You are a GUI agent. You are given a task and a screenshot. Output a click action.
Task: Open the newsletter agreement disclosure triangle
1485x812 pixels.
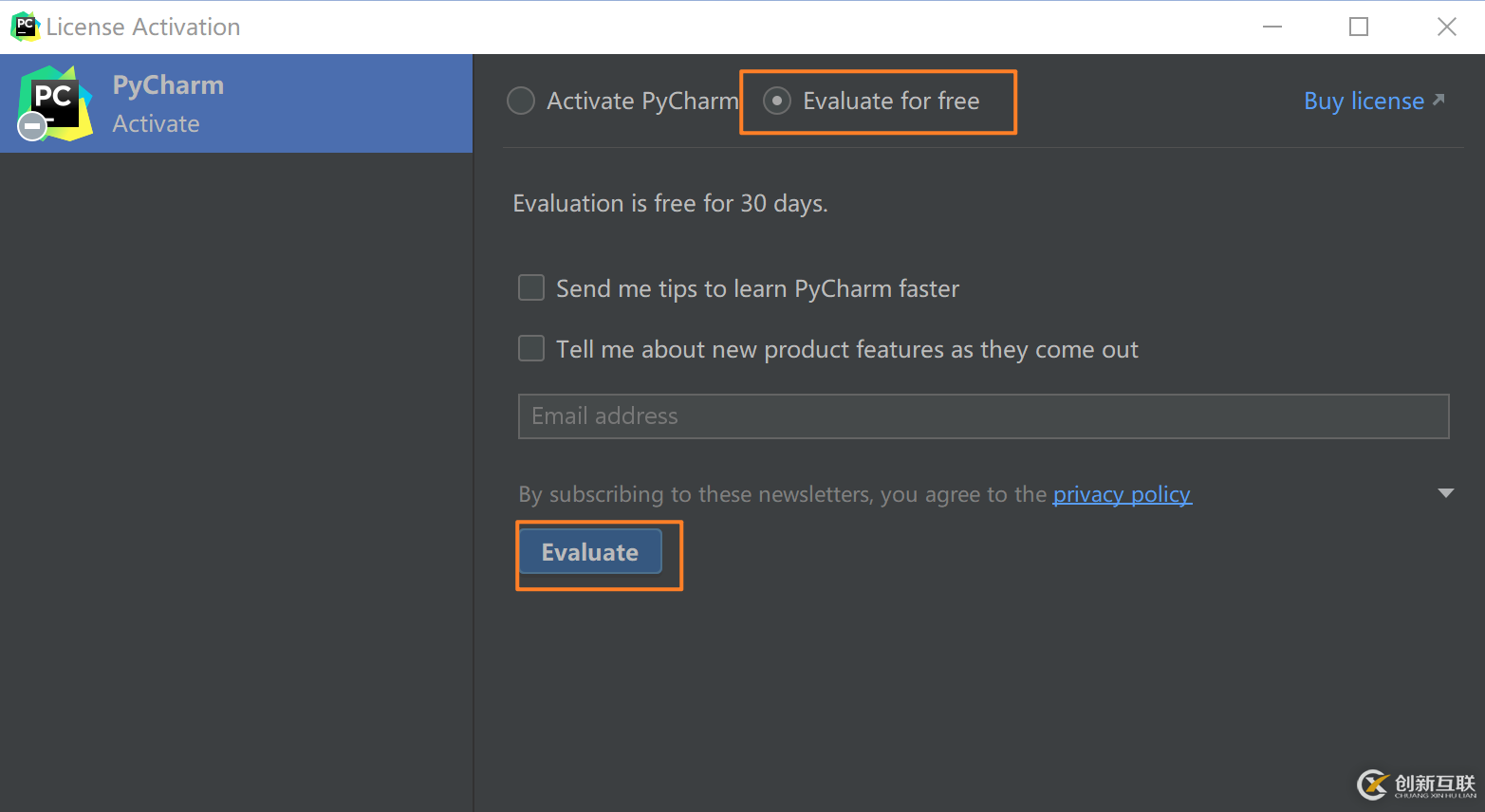click(x=1446, y=492)
